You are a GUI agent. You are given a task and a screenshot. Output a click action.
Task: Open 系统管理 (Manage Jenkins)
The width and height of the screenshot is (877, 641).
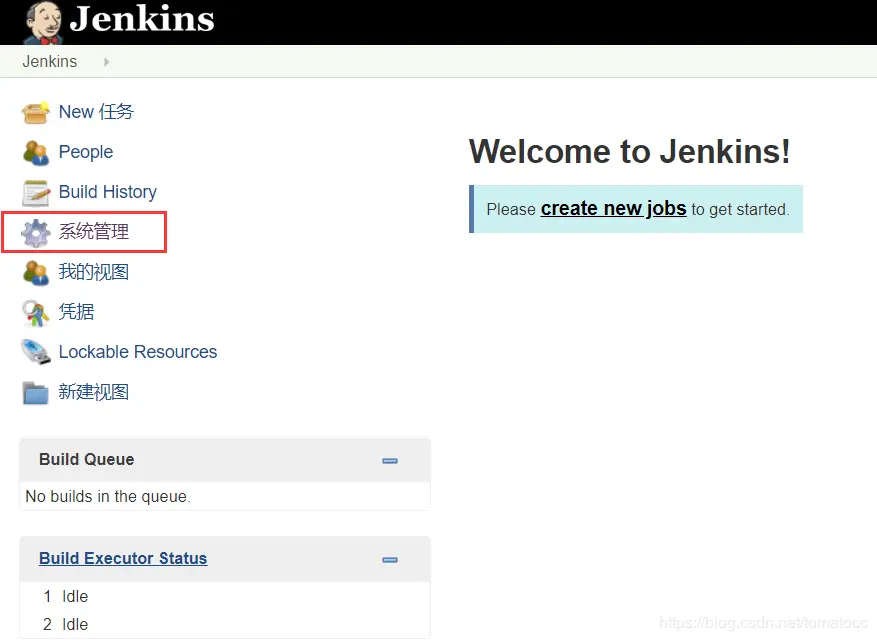93,232
